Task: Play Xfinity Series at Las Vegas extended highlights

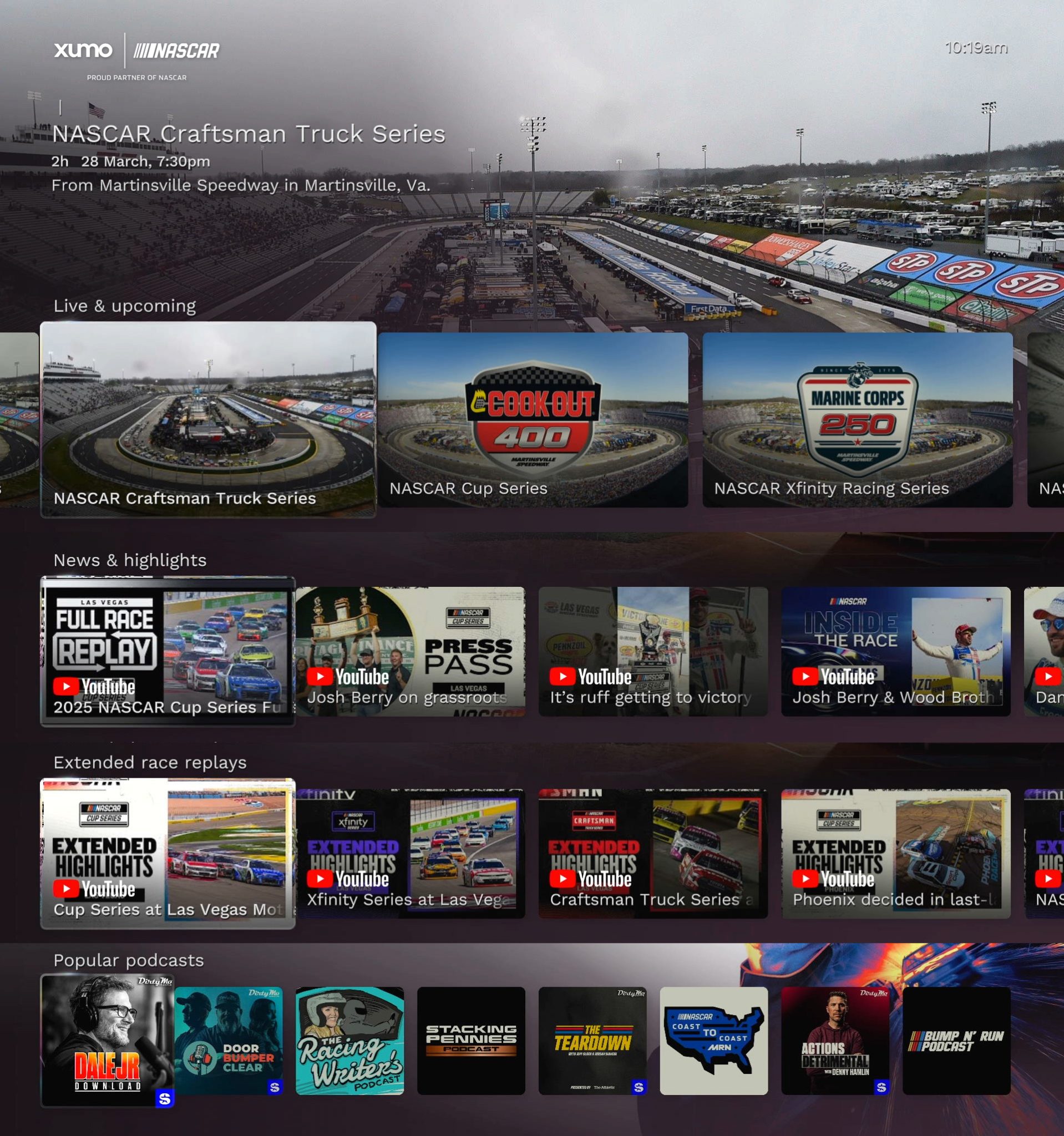Action: (x=411, y=854)
